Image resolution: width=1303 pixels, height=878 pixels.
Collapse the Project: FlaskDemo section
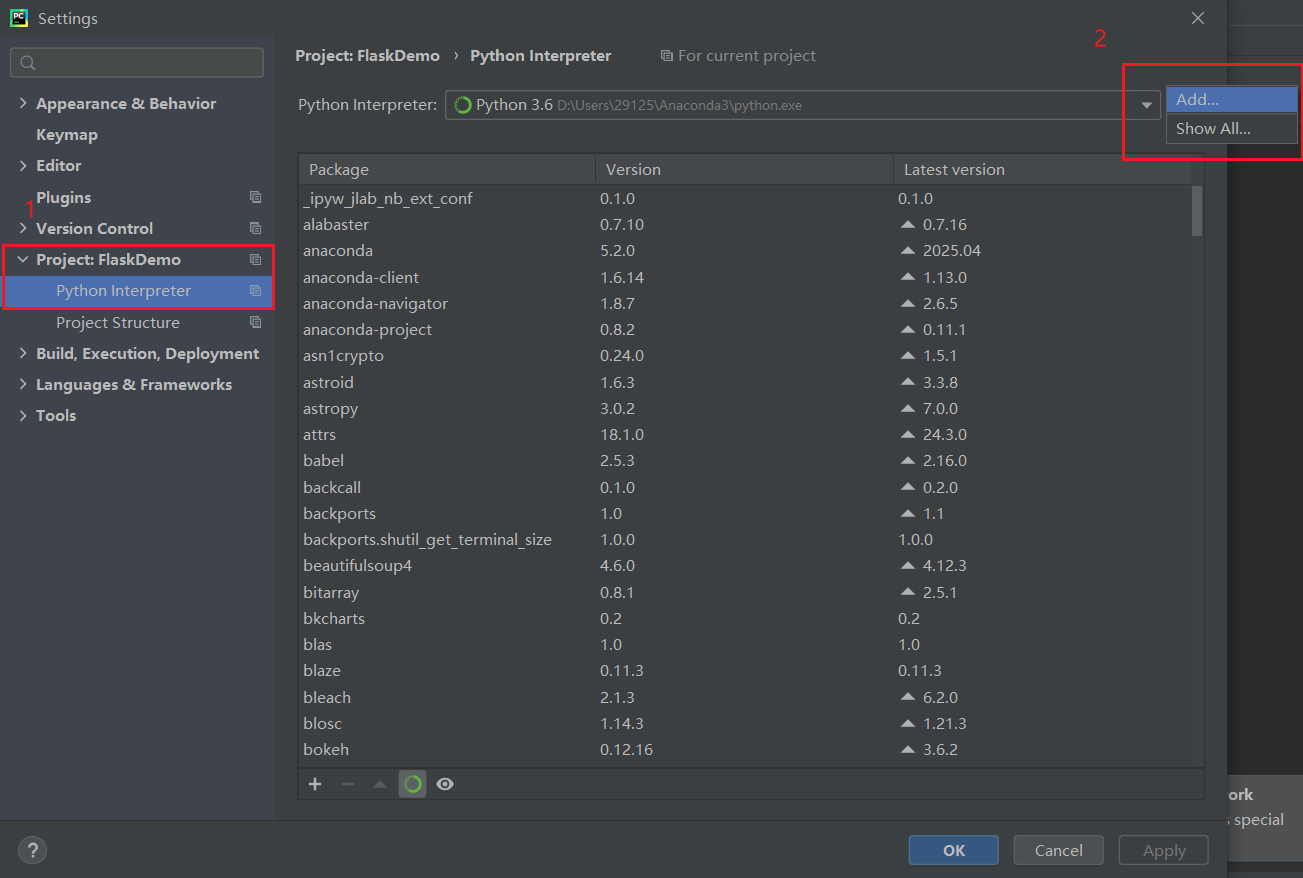click(x=23, y=259)
